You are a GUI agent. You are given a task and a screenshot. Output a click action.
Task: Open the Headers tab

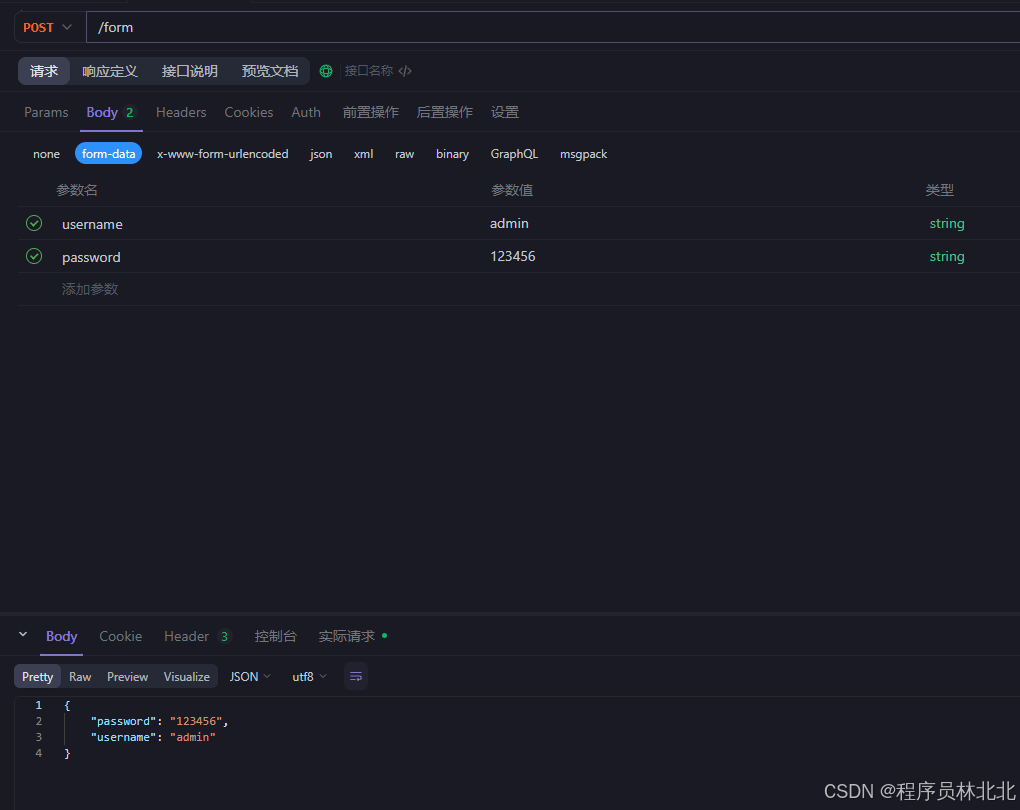pyautogui.click(x=181, y=113)
